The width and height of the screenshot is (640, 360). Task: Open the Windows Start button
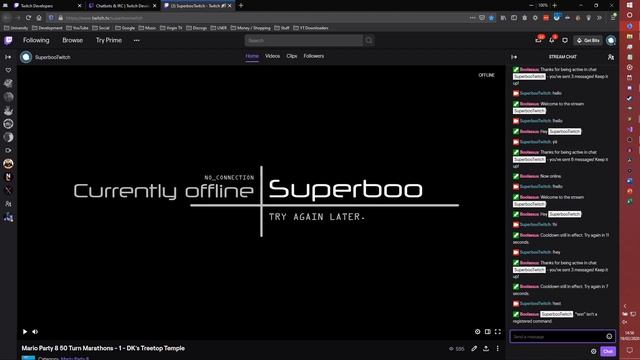point(629,5)
